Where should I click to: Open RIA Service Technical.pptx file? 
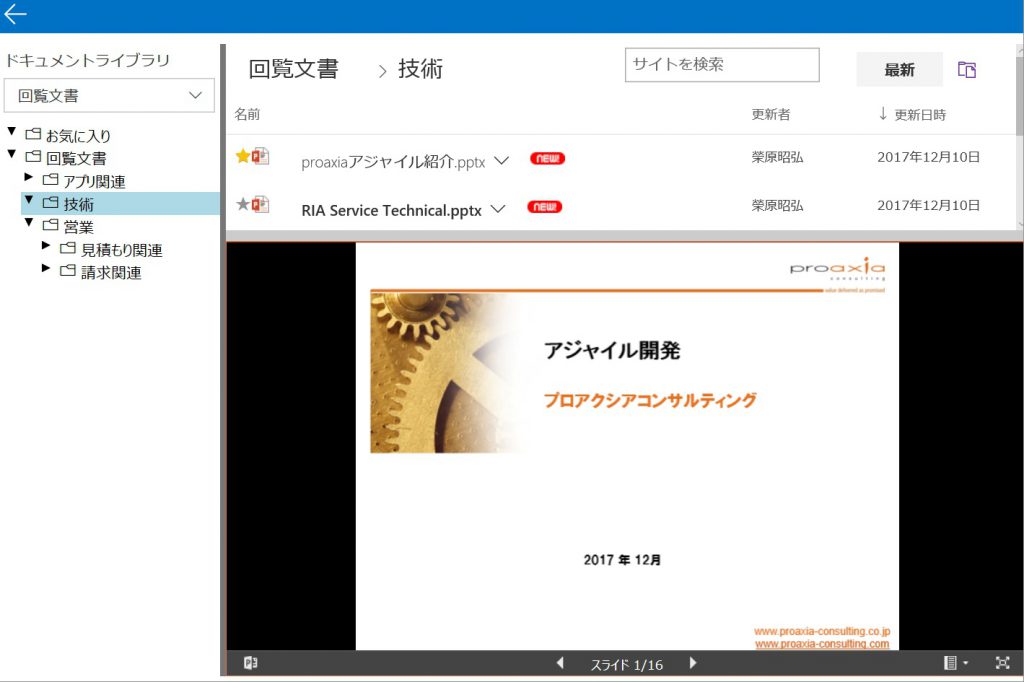(391, 210)
